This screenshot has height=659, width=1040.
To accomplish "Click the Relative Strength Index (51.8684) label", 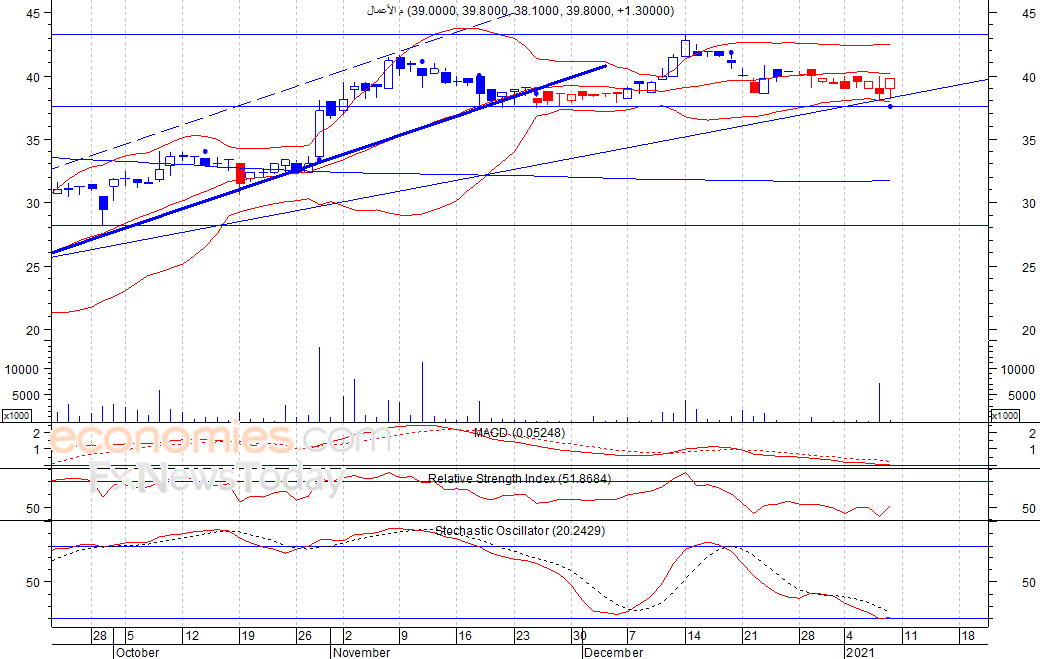I will coord(519,479).
